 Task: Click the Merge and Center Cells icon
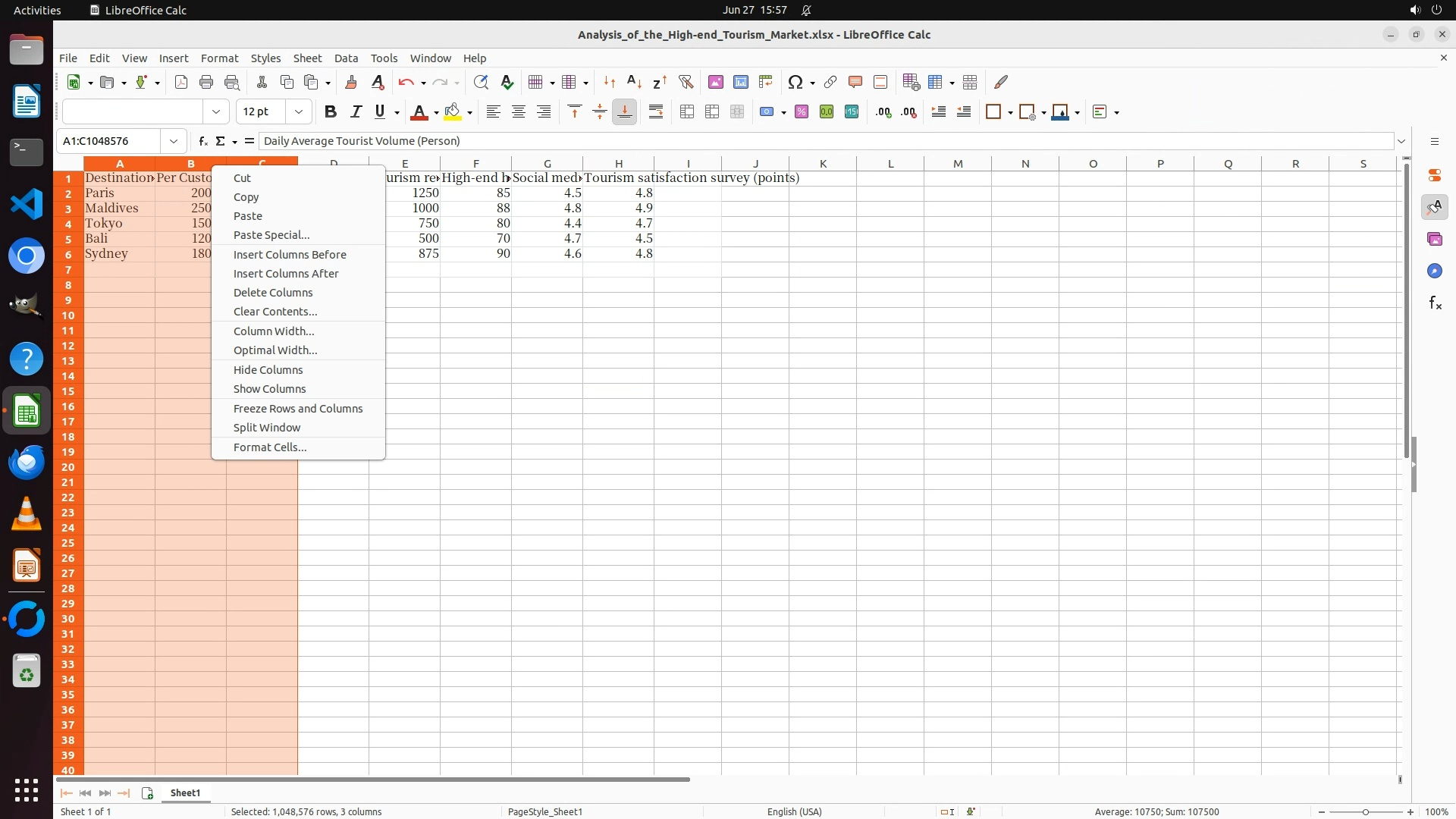tap(687, 111)
